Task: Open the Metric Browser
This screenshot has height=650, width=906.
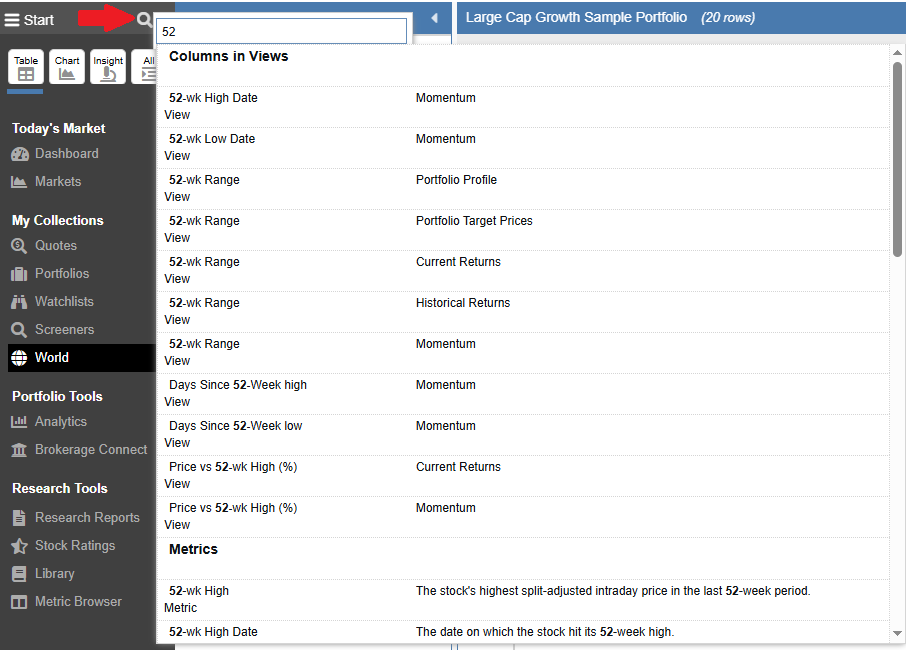Action: (78, 602)
